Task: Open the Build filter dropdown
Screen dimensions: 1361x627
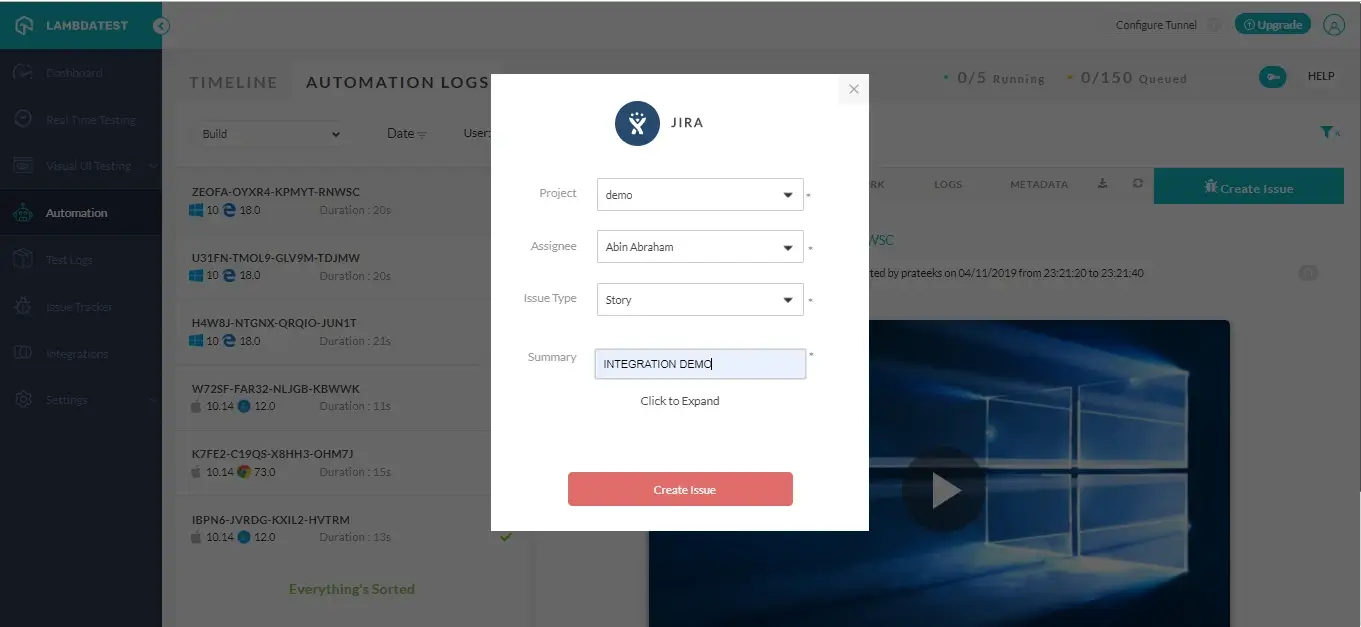Action: pos(270,134)
